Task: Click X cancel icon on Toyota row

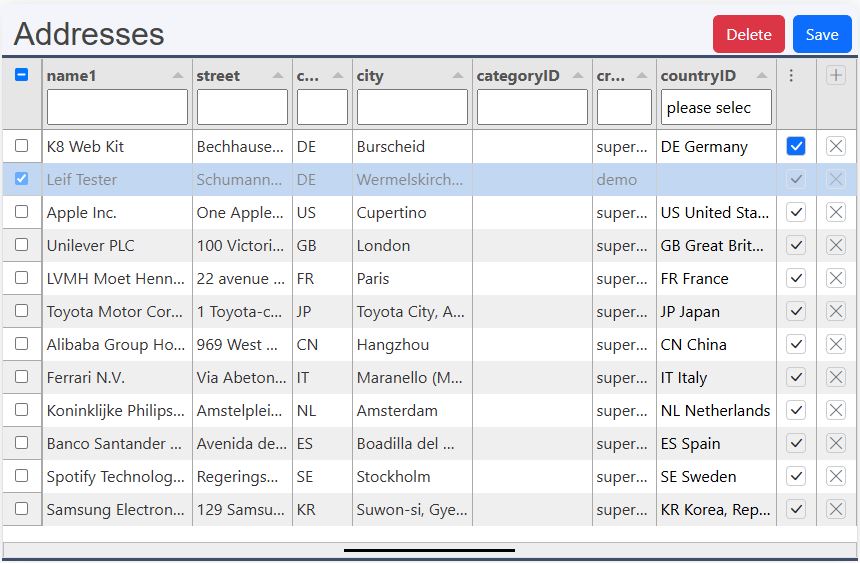Action: [836, 311]
